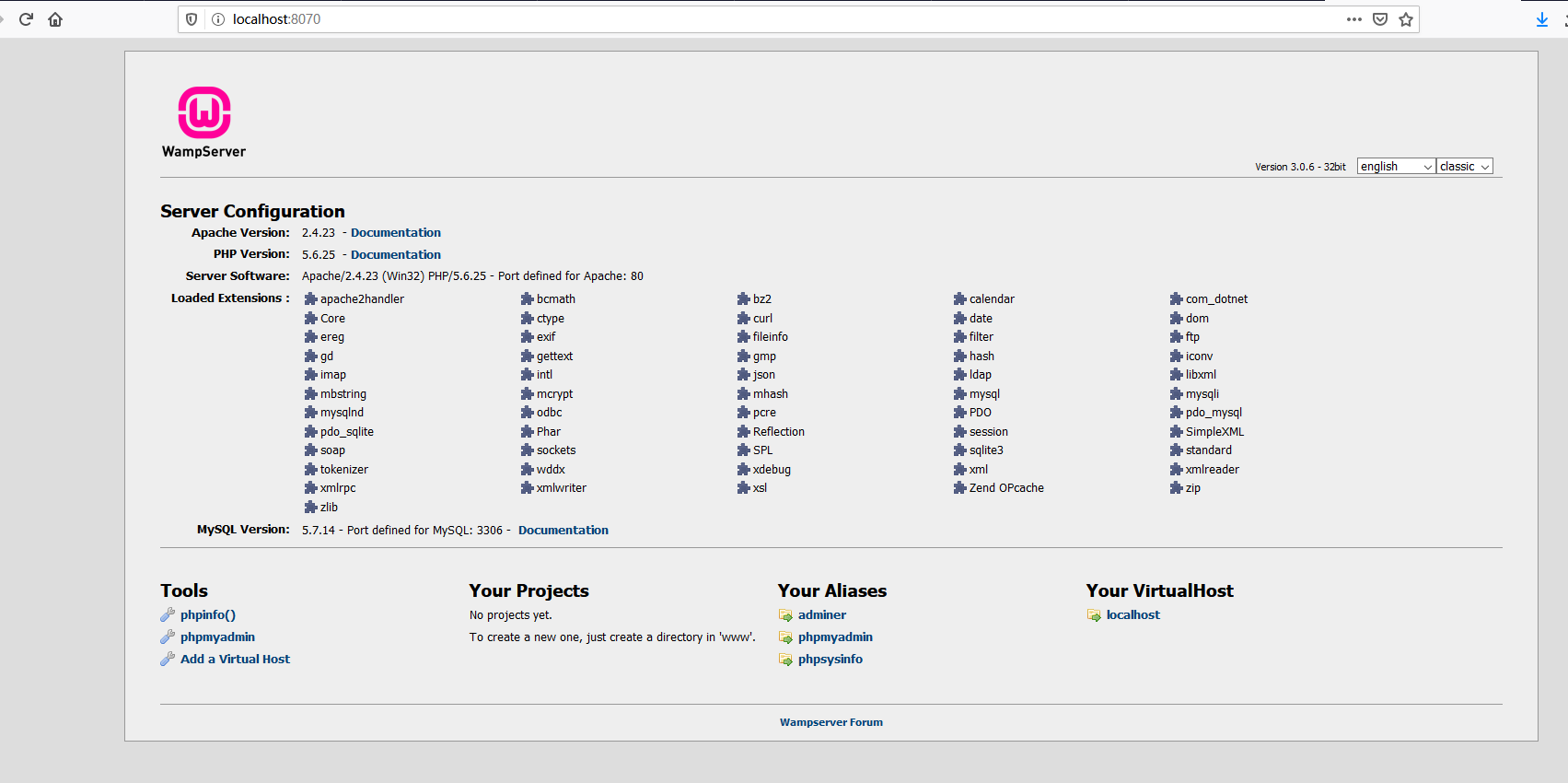Click puzzle icon beside apache2handler
Viewport: 1568px width, 783px height.
tap(311, 299)
